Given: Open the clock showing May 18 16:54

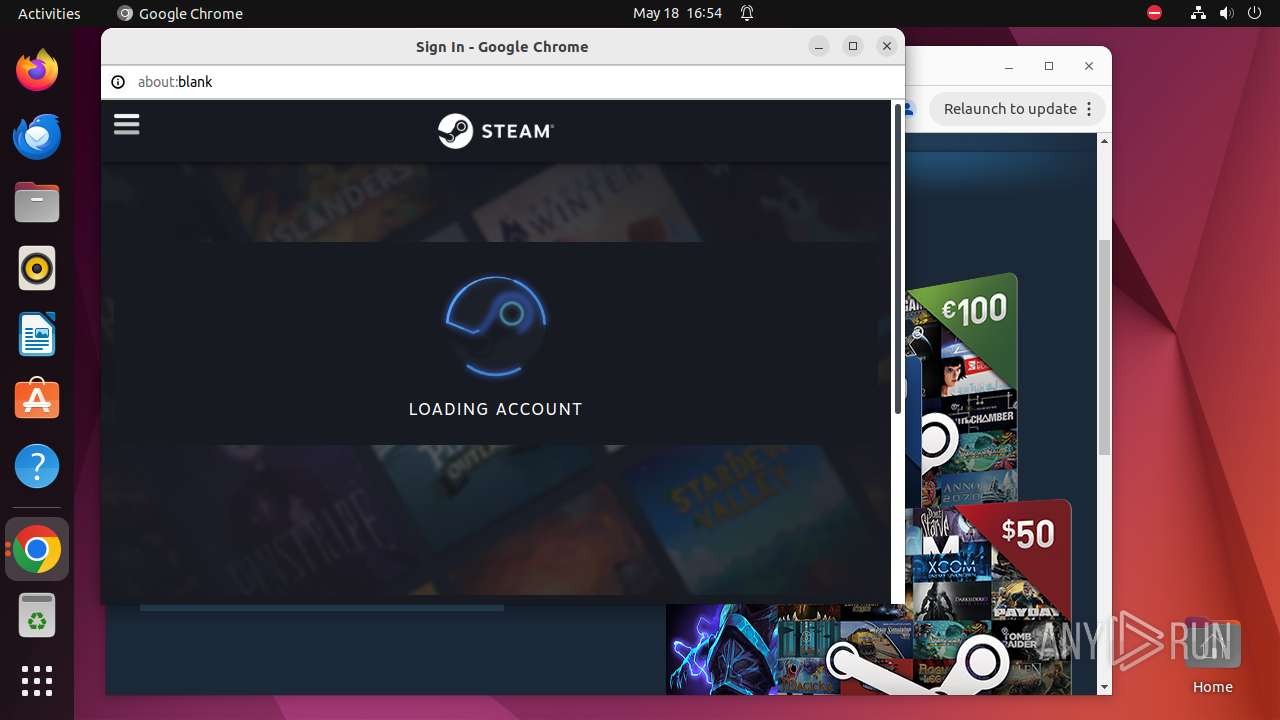Looking at the screenshot, I should pos(677,13).
